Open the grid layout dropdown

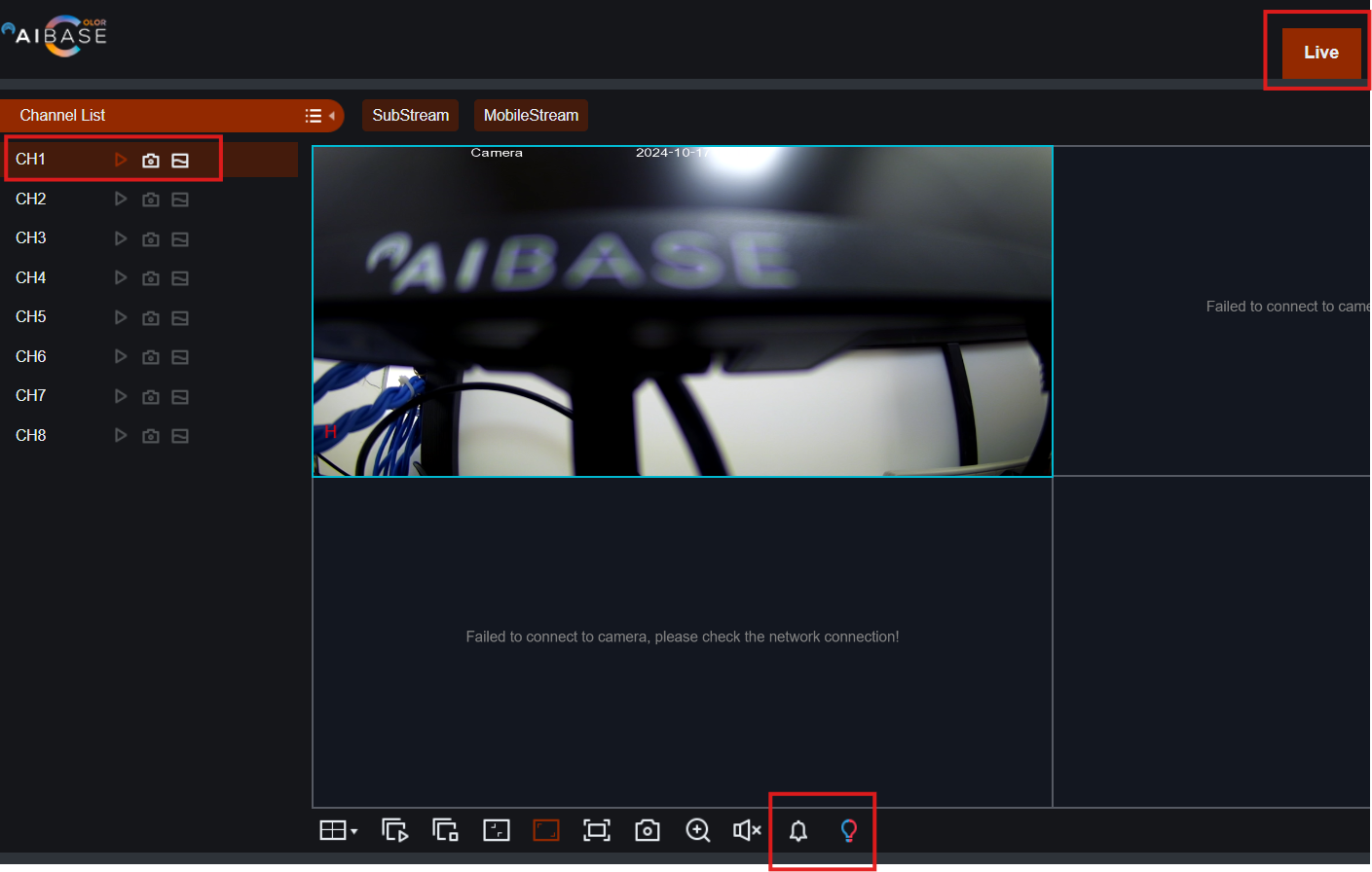pyautogui.click(x=339, y=830)
